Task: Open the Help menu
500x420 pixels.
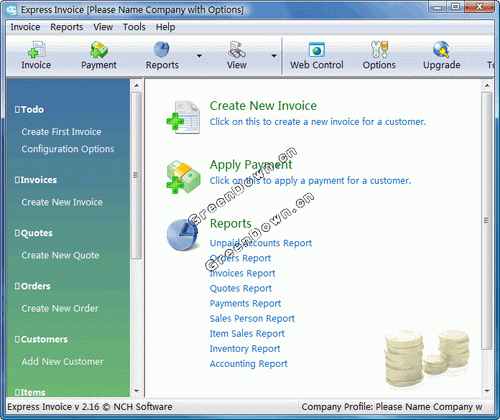Action: pos(165,27)
